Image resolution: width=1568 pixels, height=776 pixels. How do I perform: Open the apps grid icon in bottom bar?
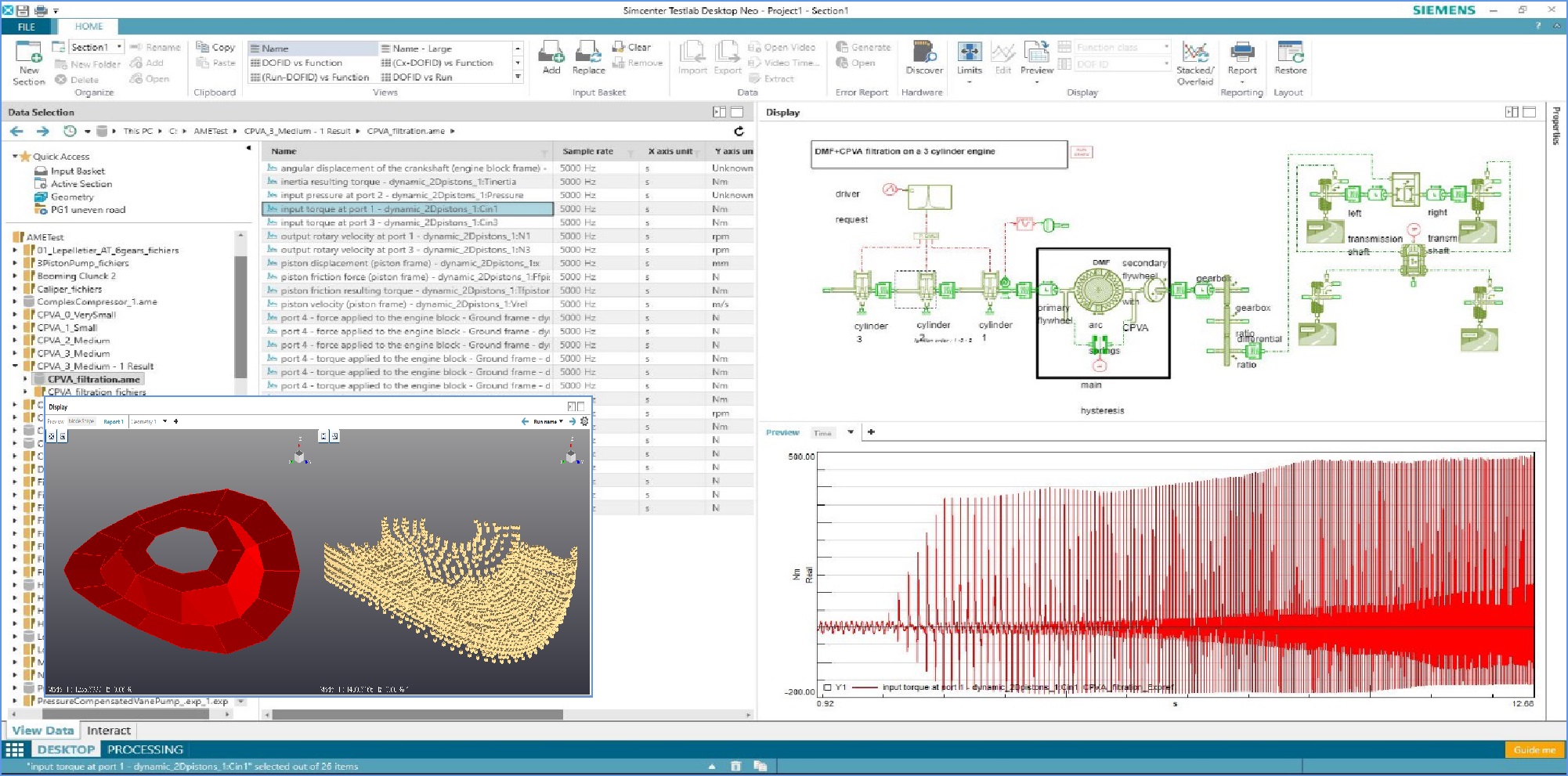pos(15,749)
